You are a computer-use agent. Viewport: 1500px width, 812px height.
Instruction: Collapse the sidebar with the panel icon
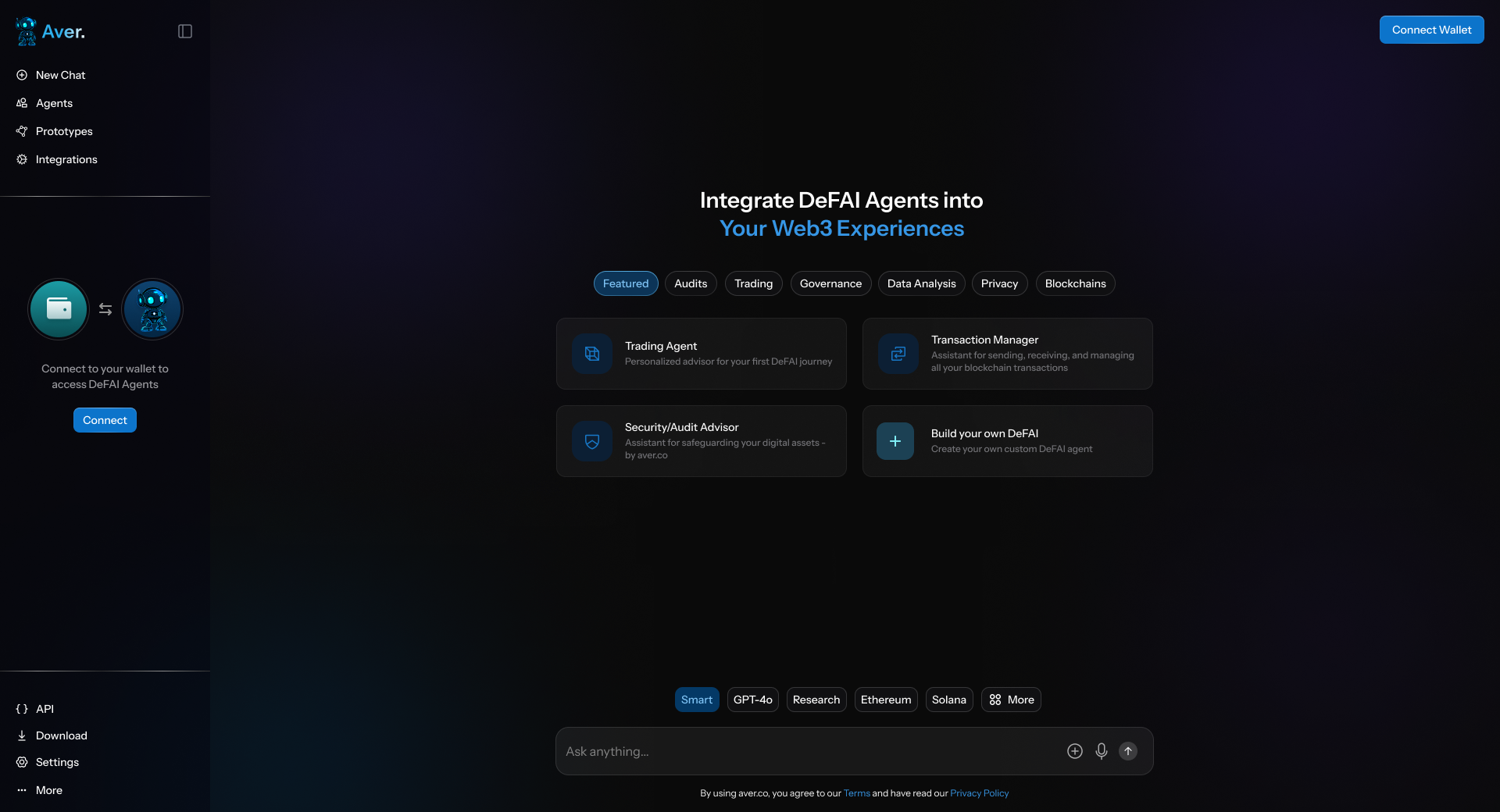185,31
